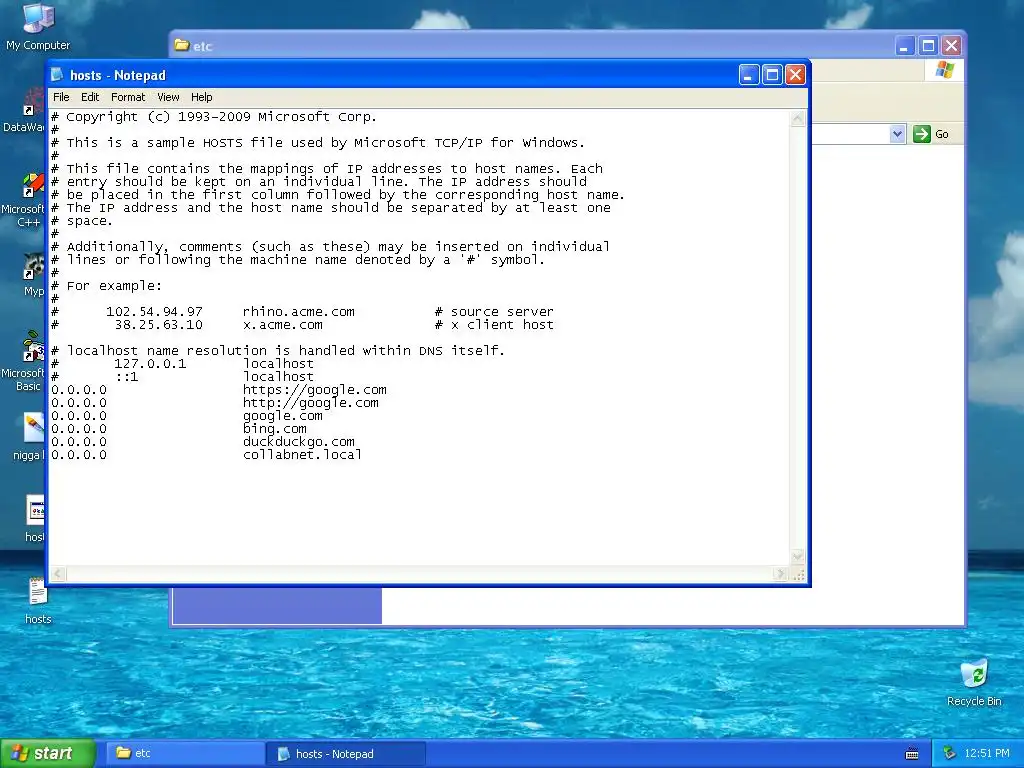
Task: Minimize the etc folder window
Action: 904,46
